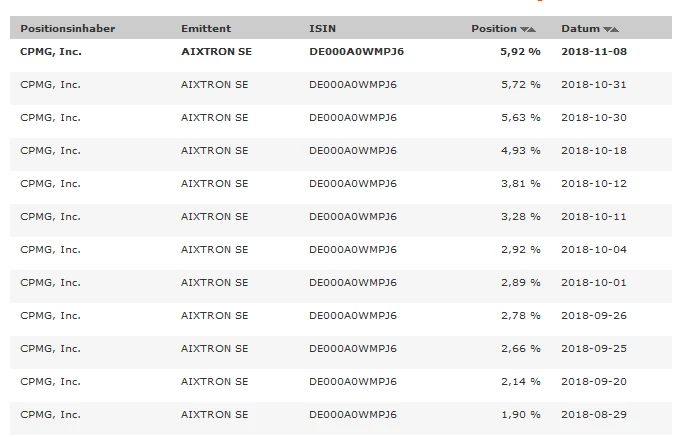This screenshot has width=674, height=437.
Task: Click the ISIN column header
Action: coord(322,29)
